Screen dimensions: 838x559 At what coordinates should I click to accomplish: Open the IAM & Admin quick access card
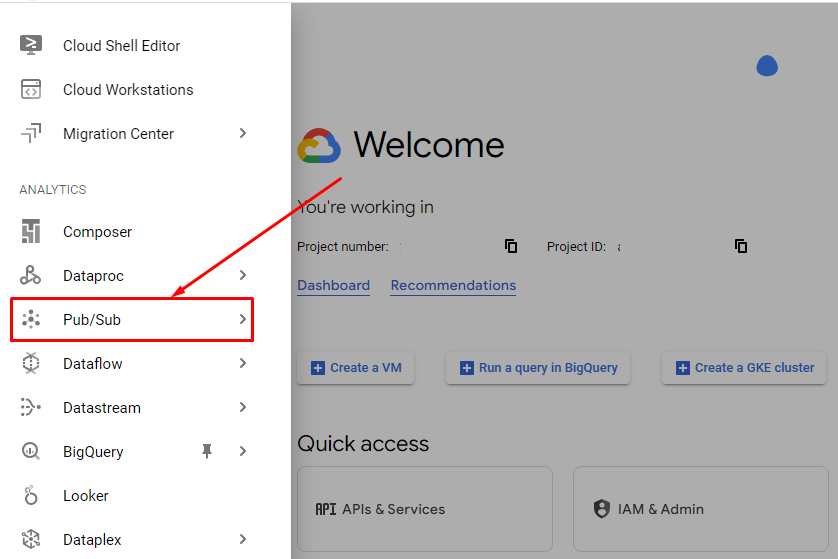(x=701, y=509)
